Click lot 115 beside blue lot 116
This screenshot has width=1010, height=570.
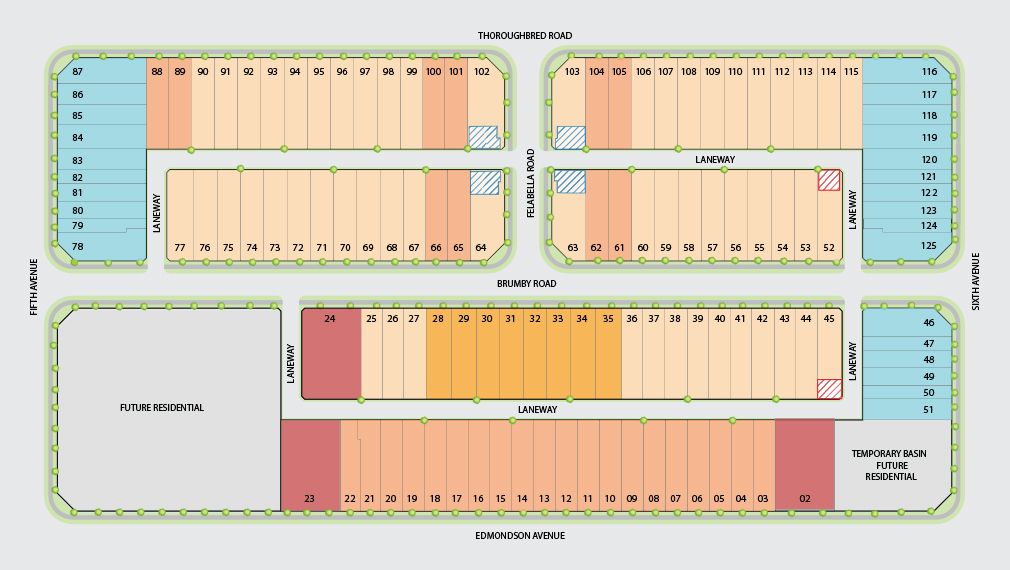pyautogui.click(x=852, y=103)
